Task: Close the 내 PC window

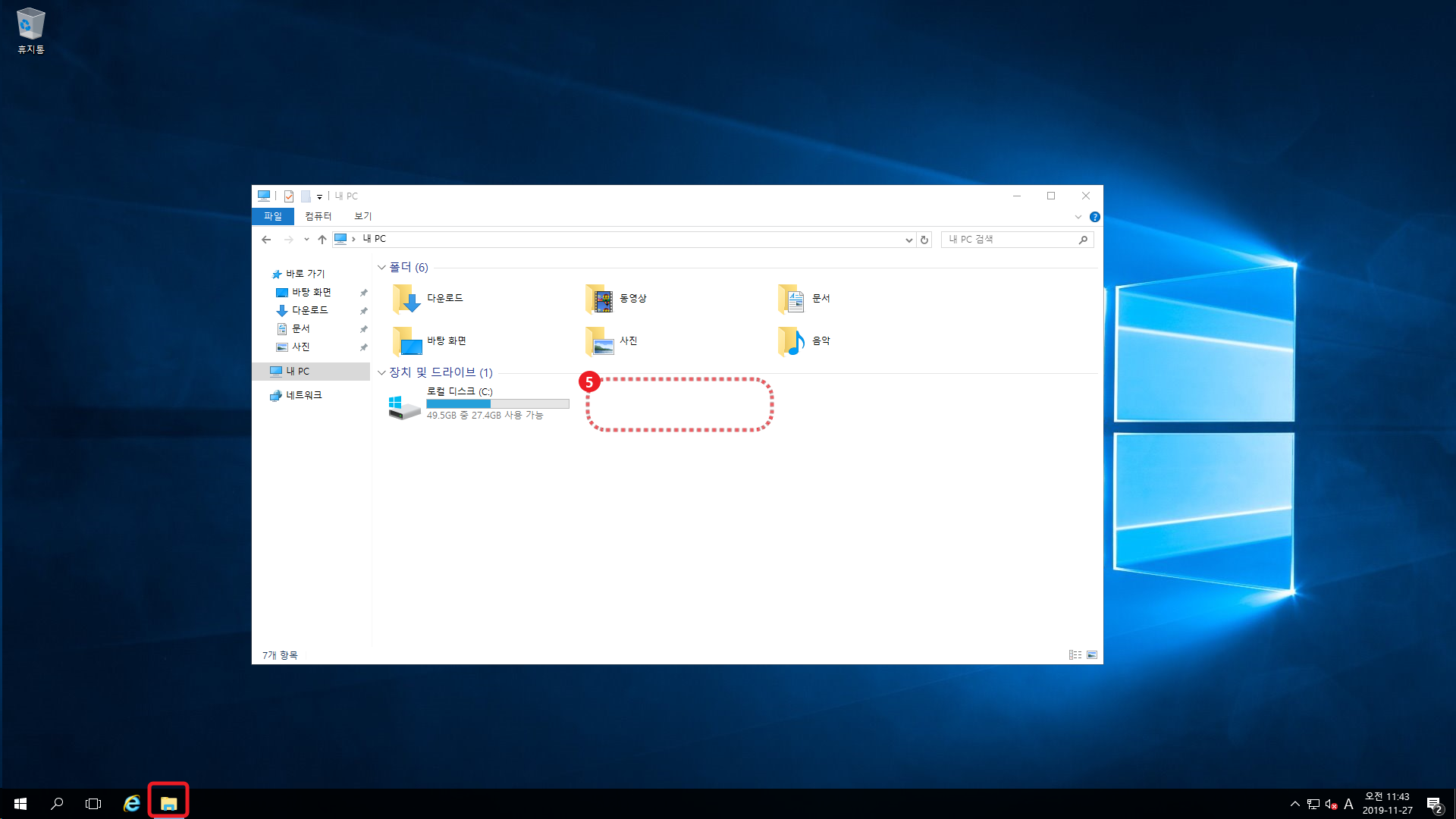Action: click(x=1086, y=196)
